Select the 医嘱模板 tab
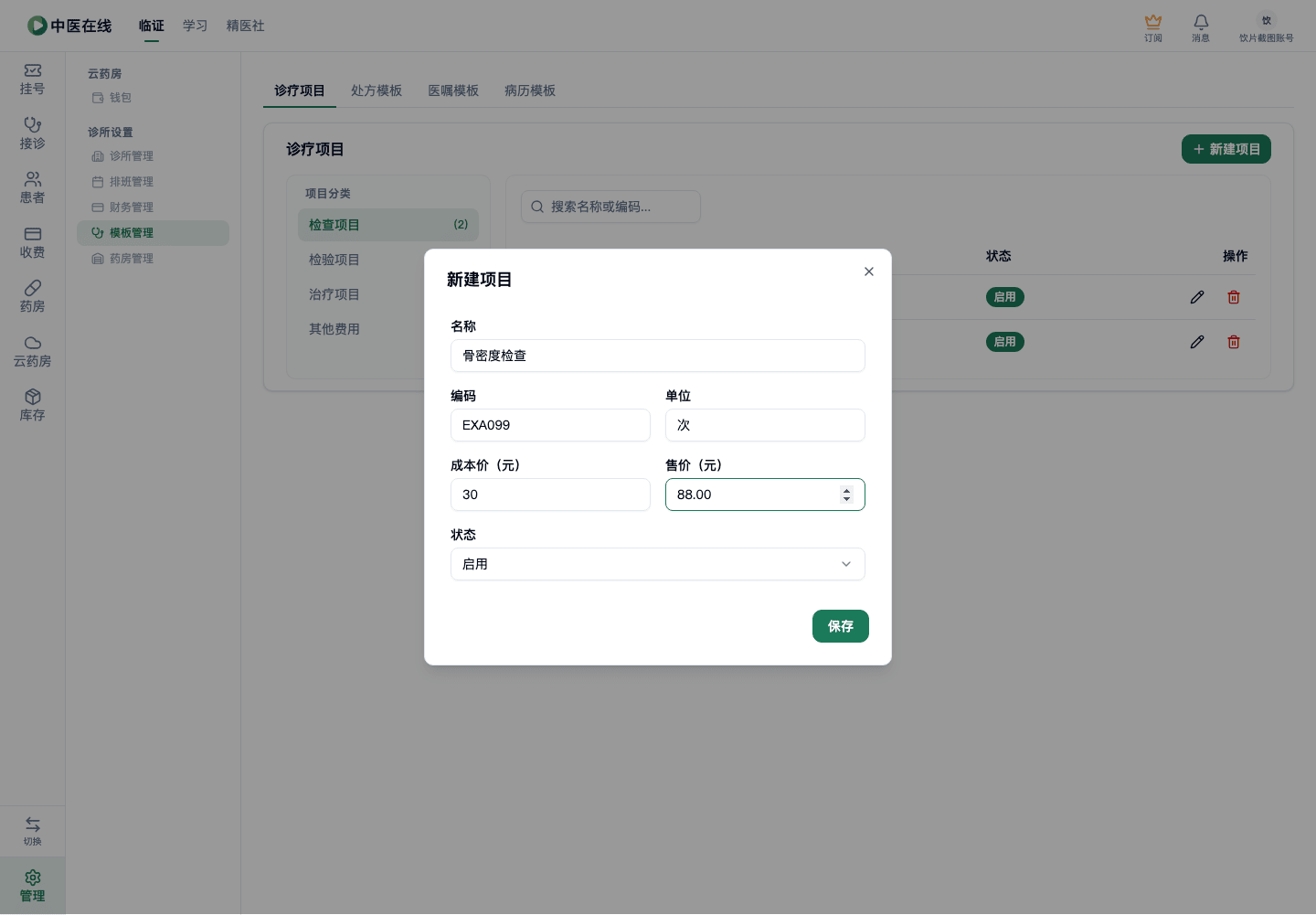Image resolution: width=1316 pixels, height=915 pixels. (x=453, y=90)
